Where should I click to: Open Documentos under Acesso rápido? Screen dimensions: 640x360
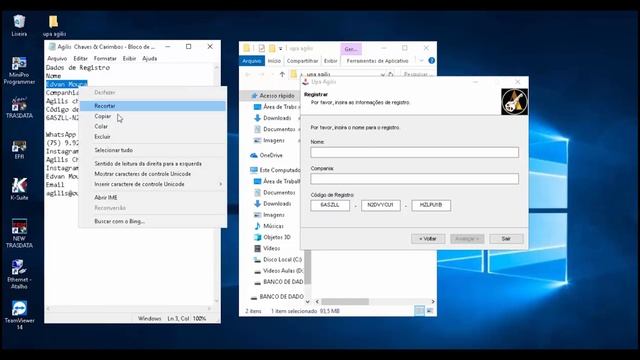point(274,129)
